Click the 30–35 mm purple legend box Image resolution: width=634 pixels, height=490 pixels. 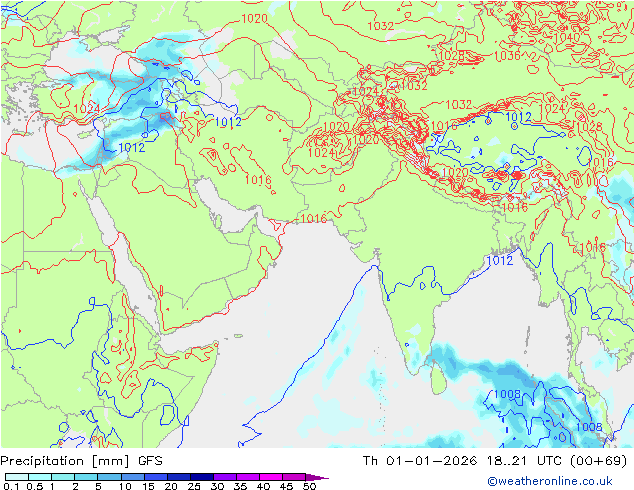(x=224, y=477)
